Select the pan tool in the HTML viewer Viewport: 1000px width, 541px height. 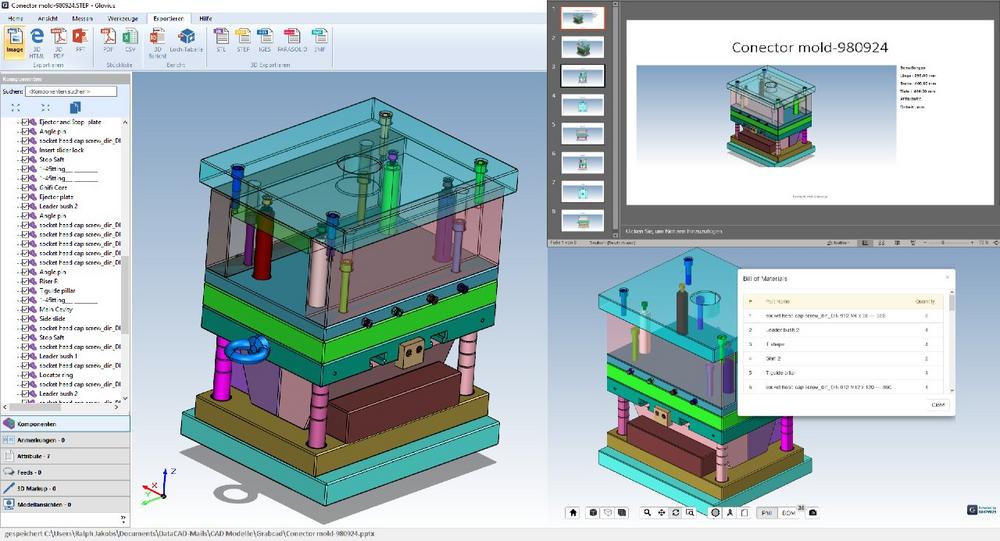coord(661,512)
